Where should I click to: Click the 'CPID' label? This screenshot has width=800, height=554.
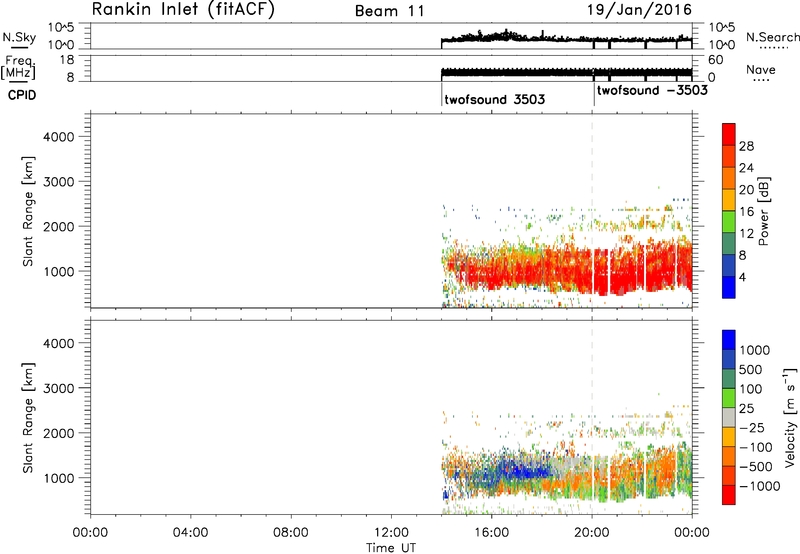(x=22, y=95)
